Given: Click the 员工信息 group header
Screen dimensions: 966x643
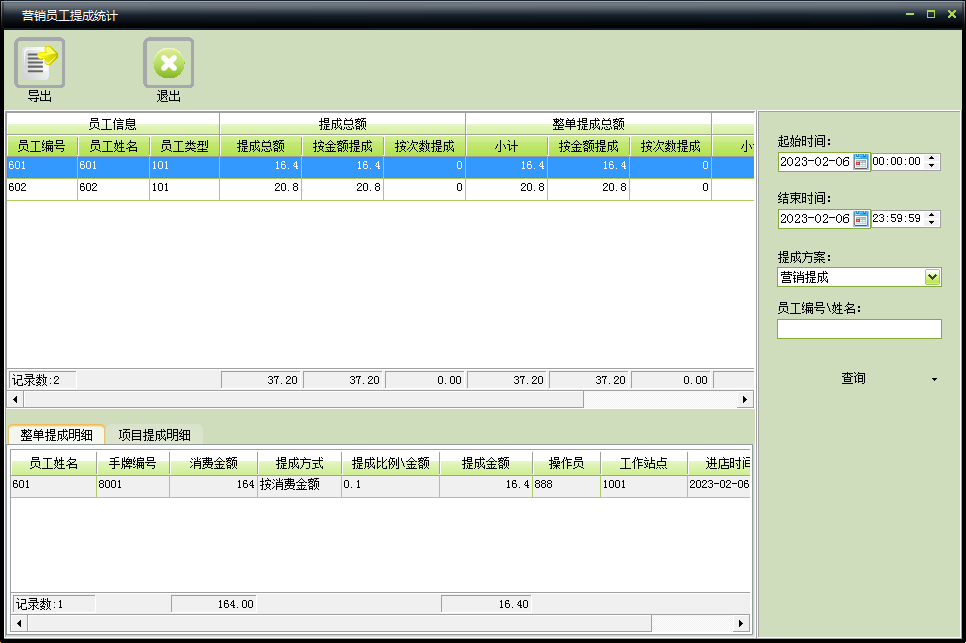Looking at the screenshot, I should 113,124.
